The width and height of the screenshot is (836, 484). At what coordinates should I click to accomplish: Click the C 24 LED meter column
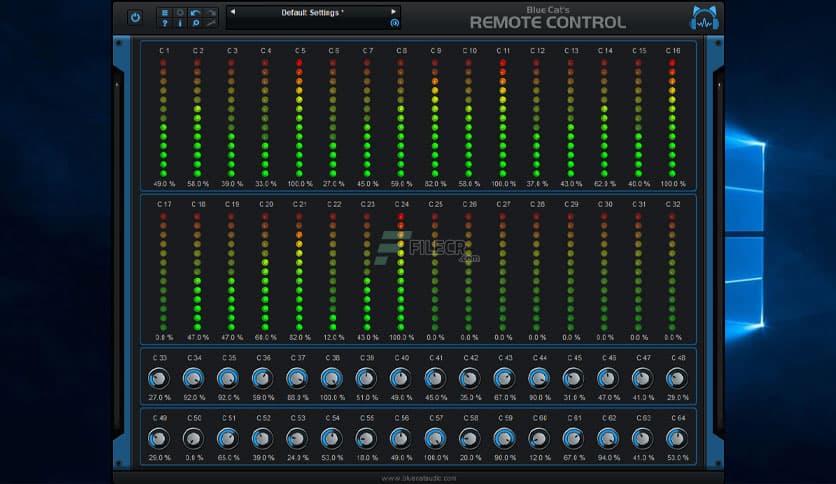tap(401, 272)
